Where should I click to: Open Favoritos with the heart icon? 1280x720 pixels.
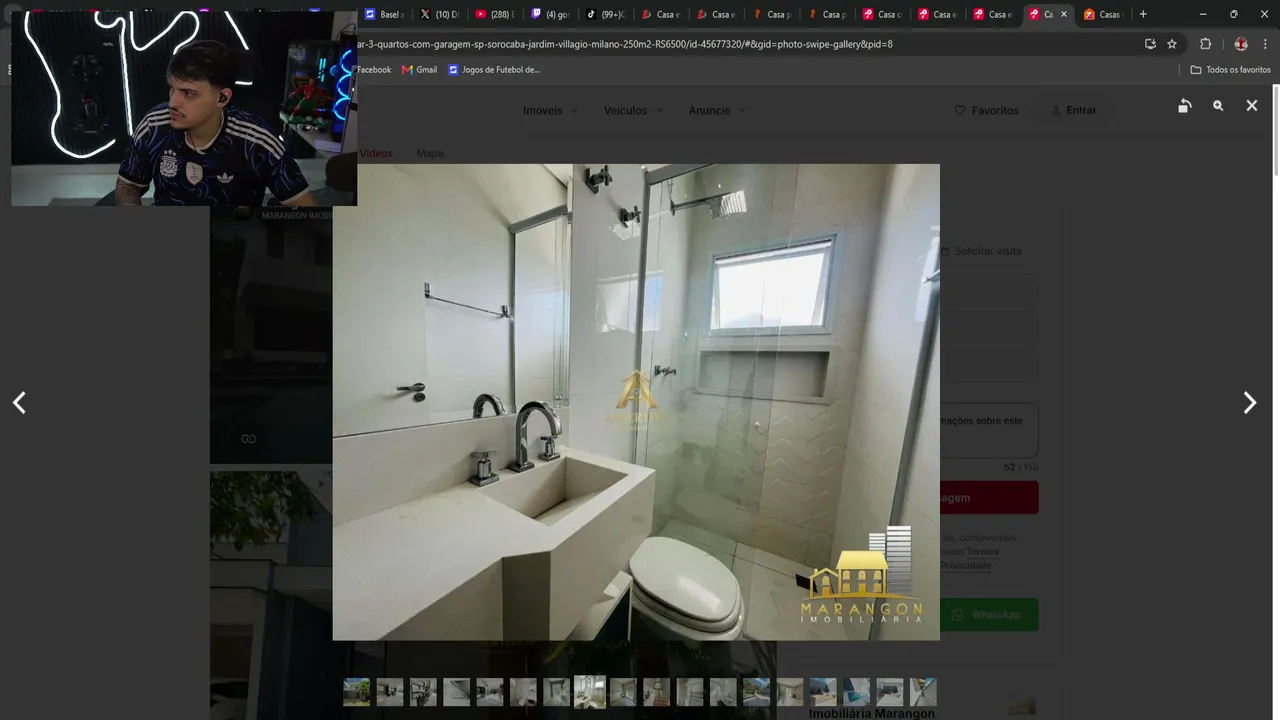coord(986,110)
